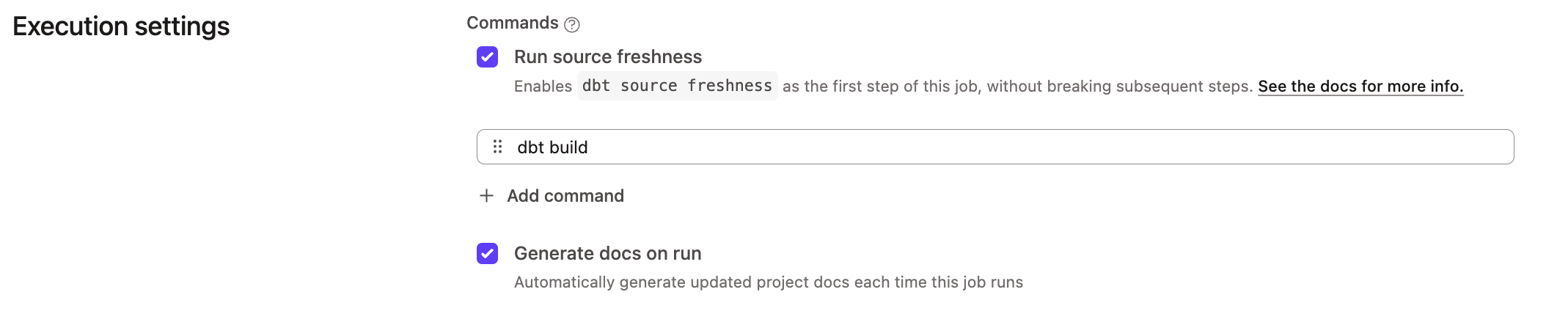
Task: Click the word 'freshness' in the code snippet
Action: coord(730,86)
